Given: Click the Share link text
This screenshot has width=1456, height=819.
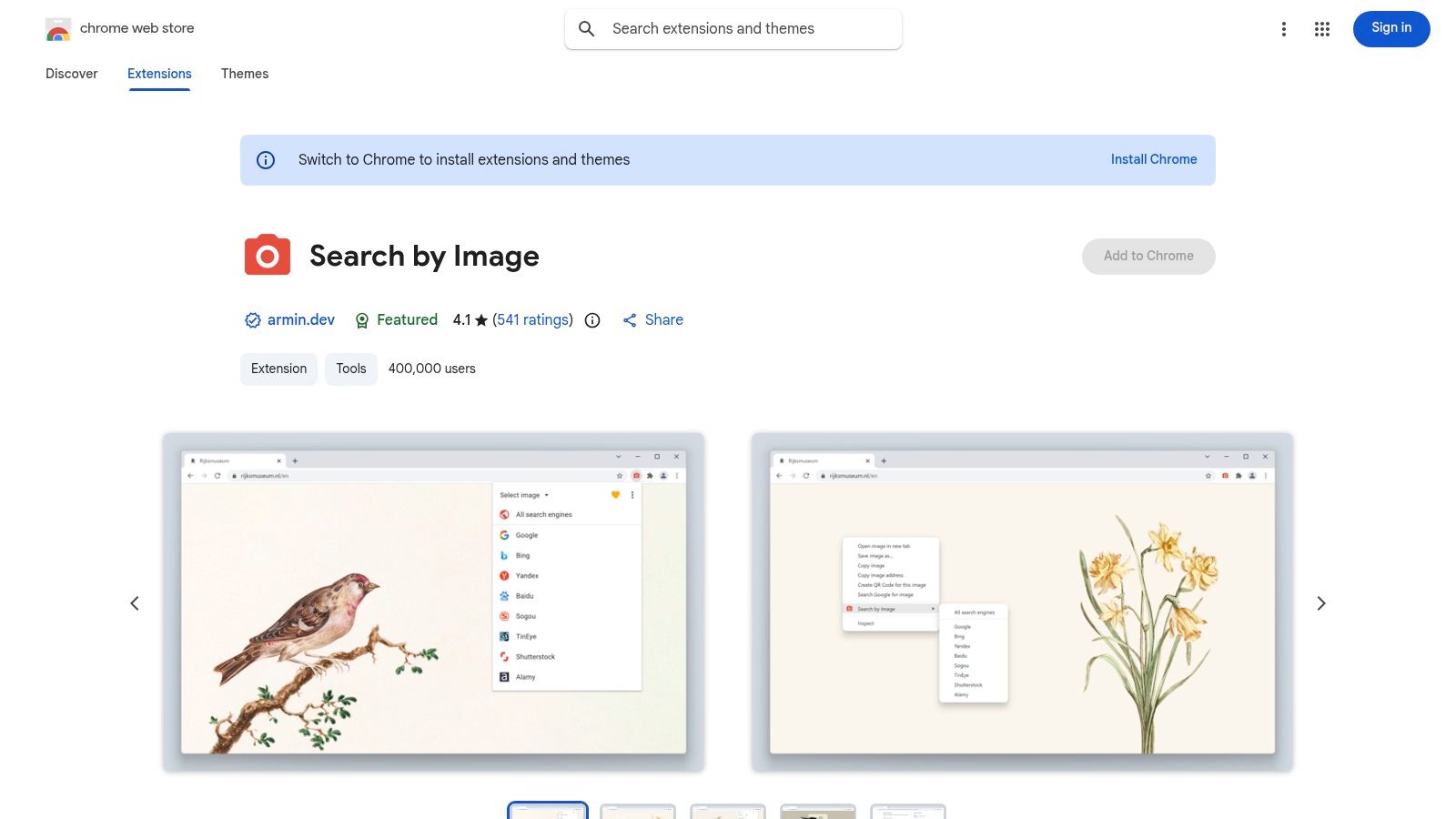Looking at the screenshot, I should pos(664,320).
